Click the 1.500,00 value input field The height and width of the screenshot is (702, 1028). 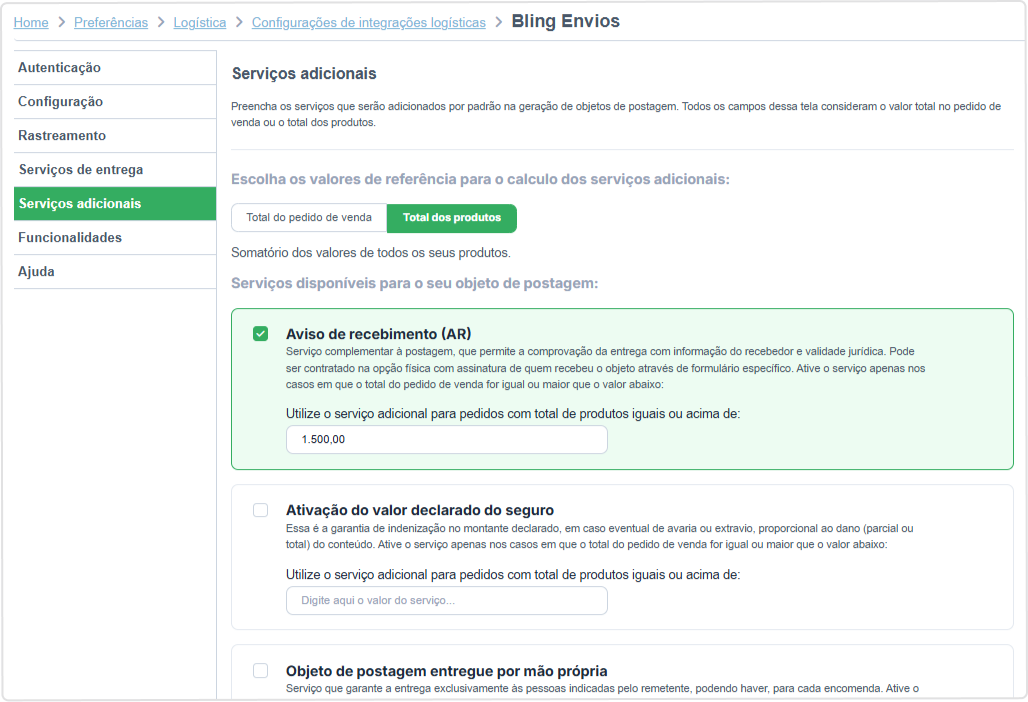[446, 440]
